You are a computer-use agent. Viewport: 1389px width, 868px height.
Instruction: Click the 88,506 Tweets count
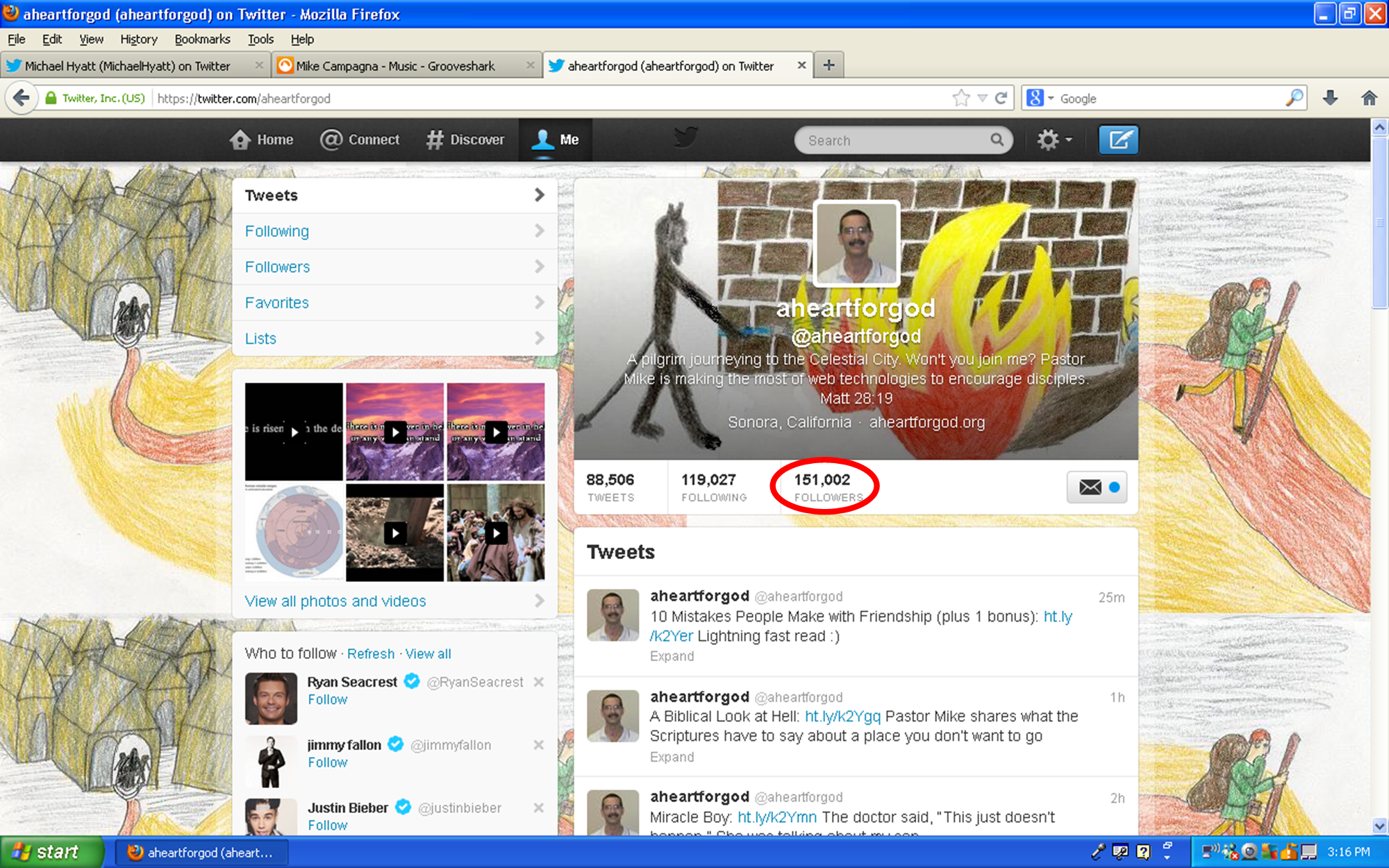(610, 487)
